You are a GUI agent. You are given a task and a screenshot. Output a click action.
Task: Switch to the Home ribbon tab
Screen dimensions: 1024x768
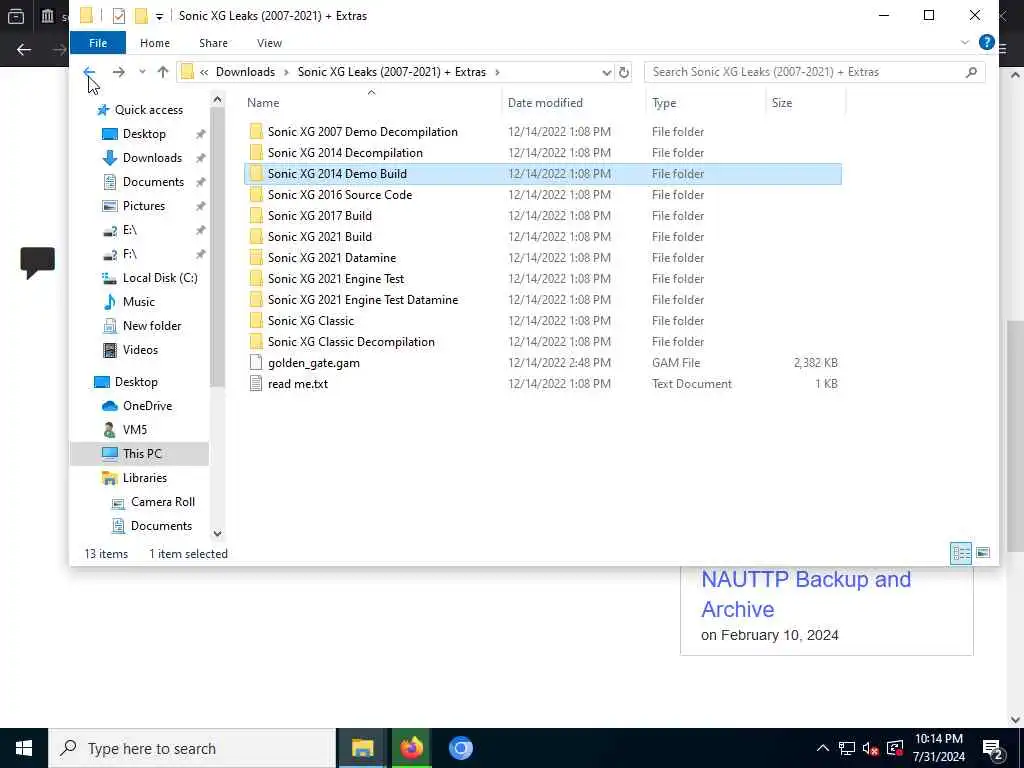(155, 42)
